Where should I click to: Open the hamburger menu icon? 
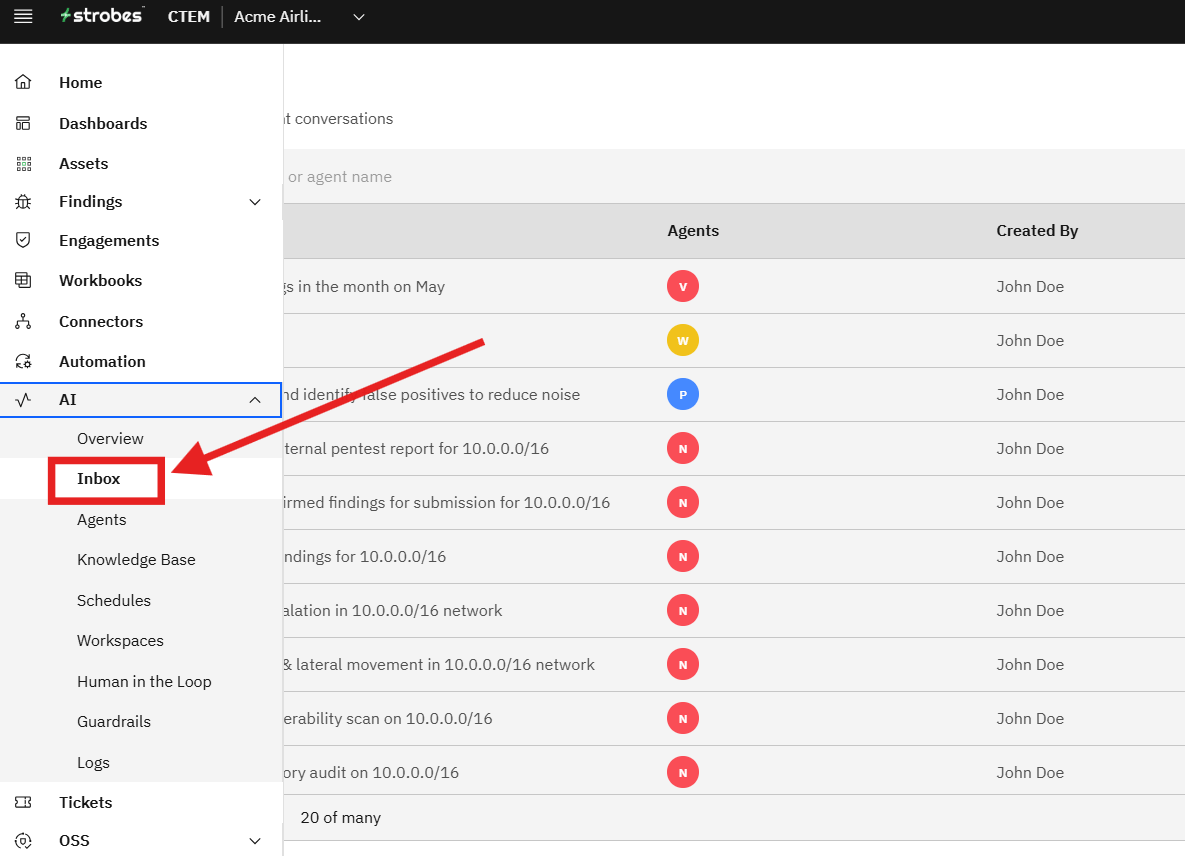23,17
